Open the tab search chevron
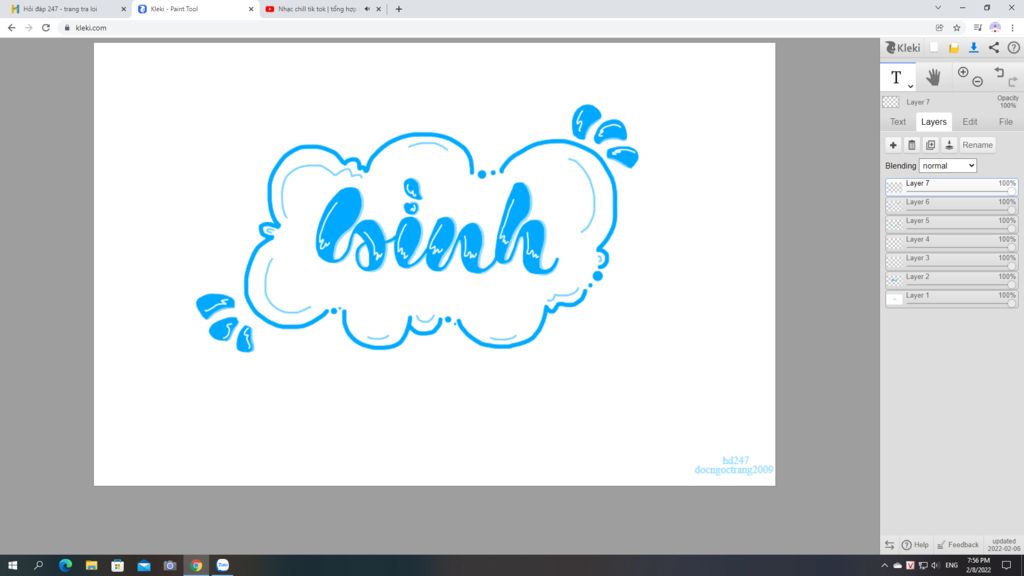Viewport: 1024px width, 576px height. 938,8
